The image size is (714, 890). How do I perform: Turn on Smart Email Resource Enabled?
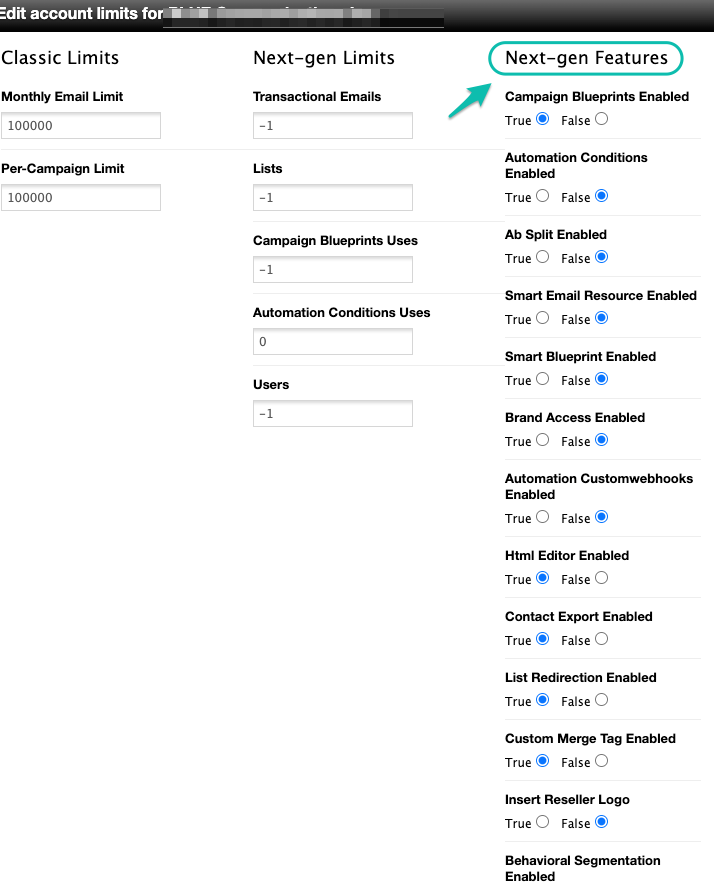pyautogui.click(x=543, y=318)
